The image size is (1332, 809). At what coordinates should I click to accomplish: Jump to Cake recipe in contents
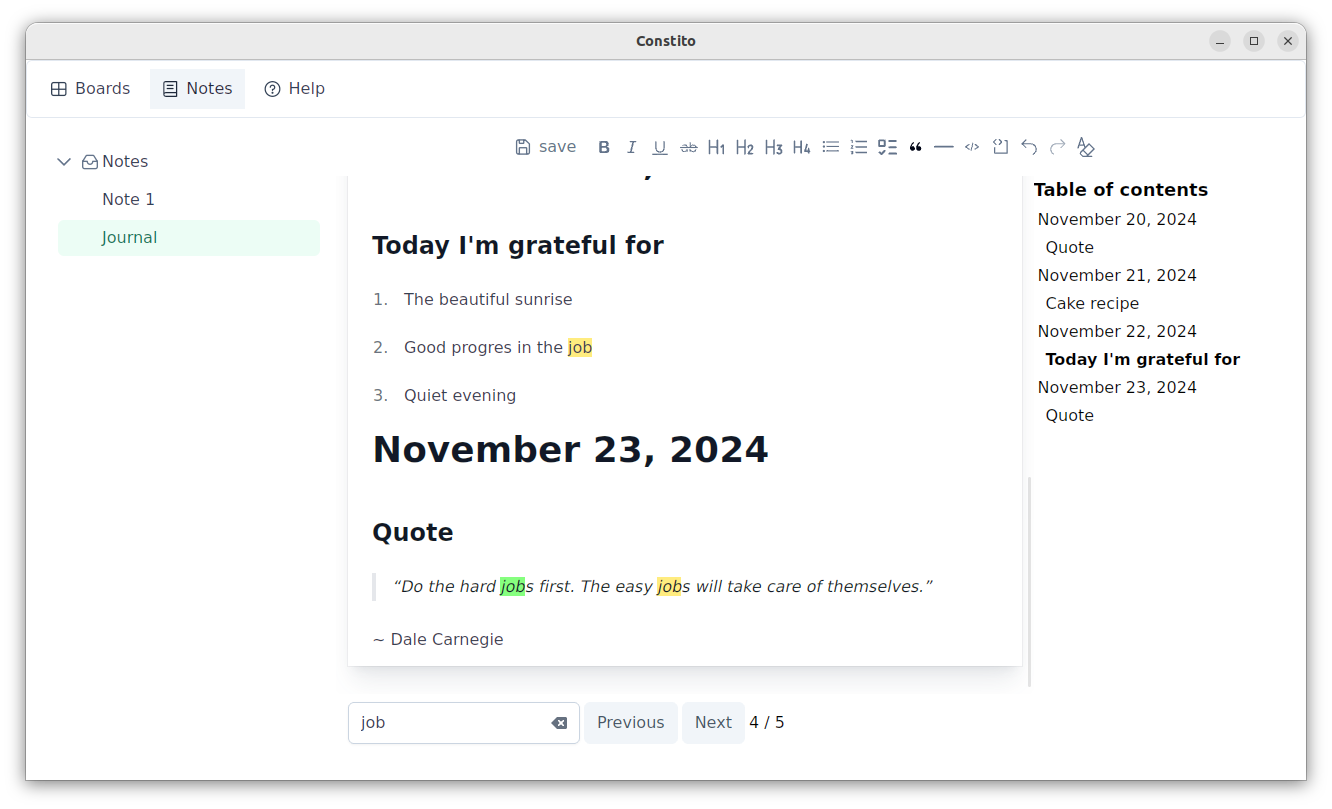tap(1092, 303)
